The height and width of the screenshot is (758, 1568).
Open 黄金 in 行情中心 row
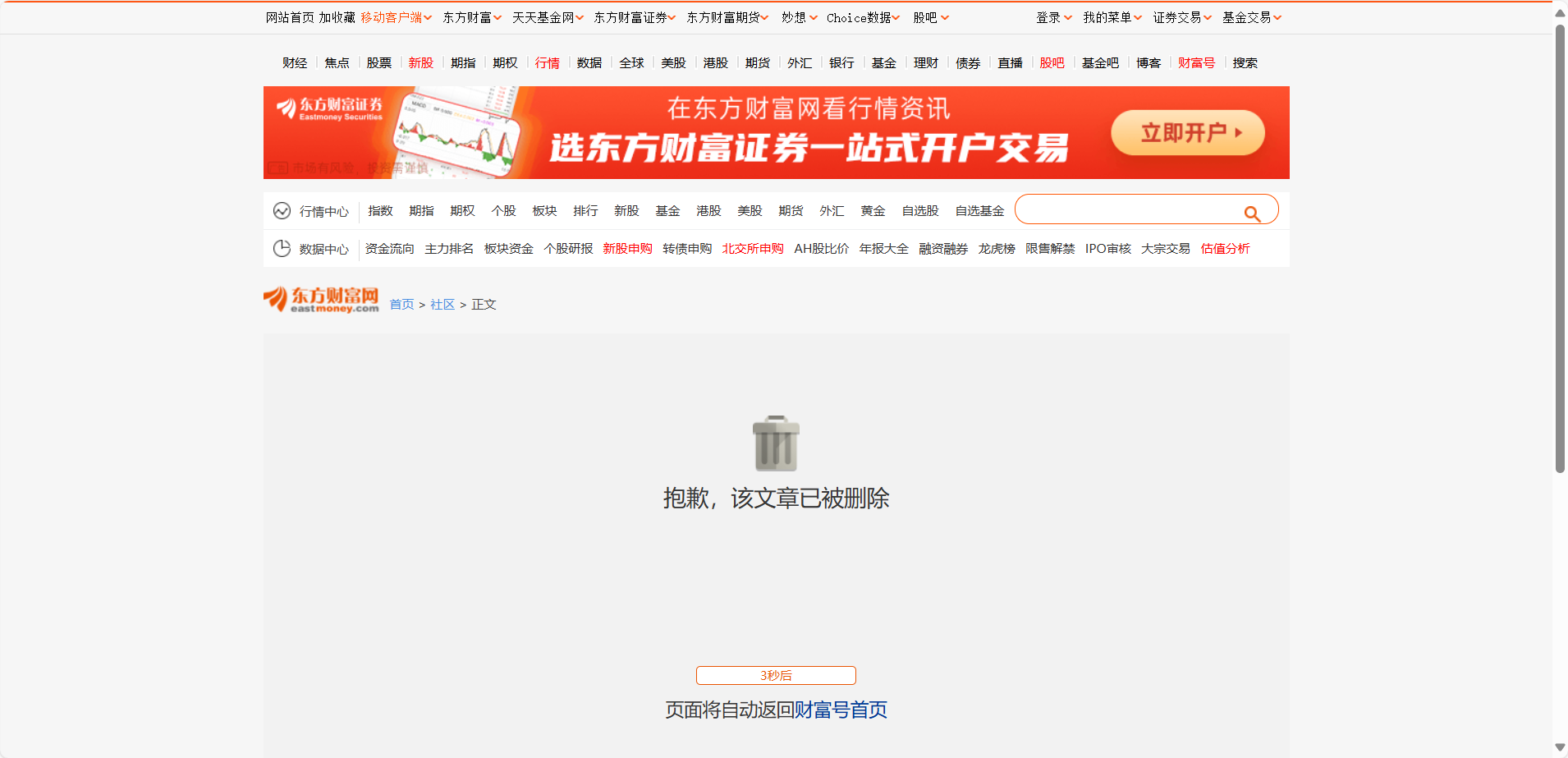click(873, 211)
